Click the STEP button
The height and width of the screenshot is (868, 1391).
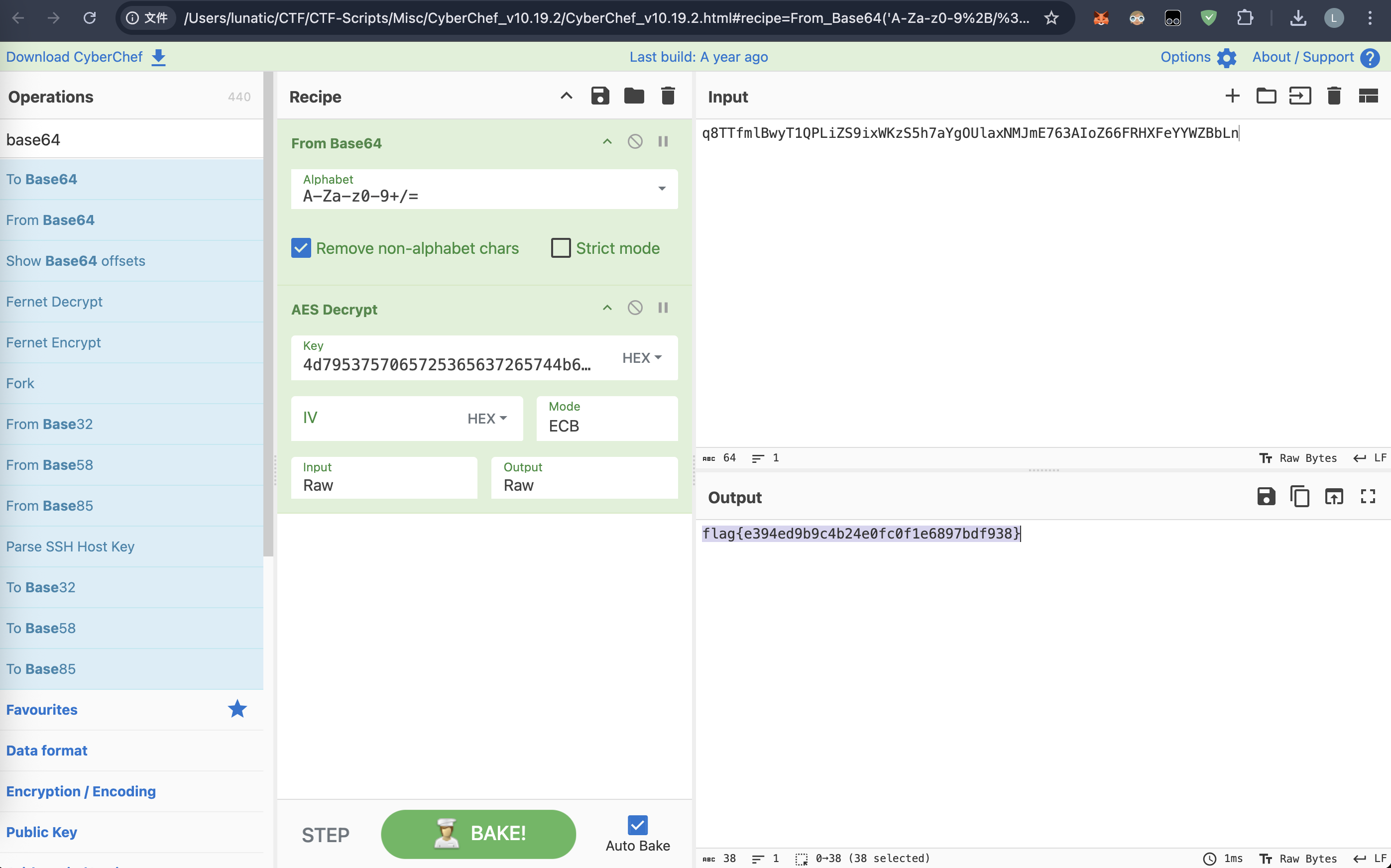(x=326, y=835)
